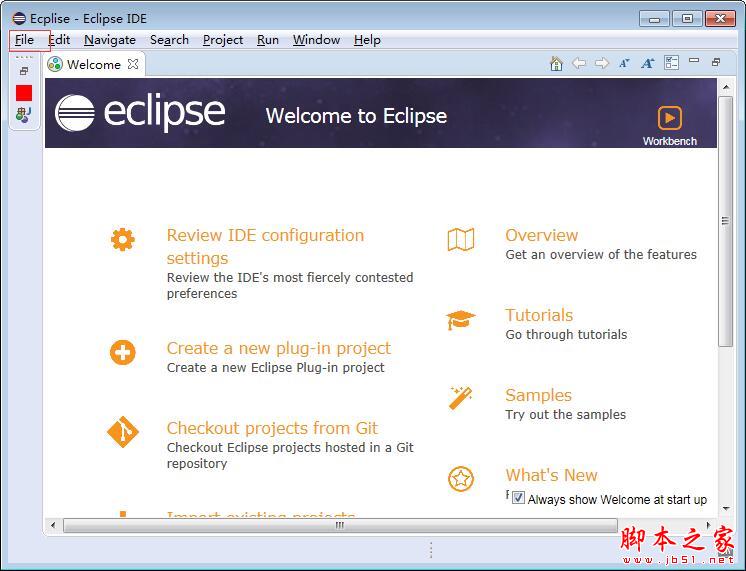Minimize the Eclipse IDE window
746x571 pixels.
coord(654,19)
